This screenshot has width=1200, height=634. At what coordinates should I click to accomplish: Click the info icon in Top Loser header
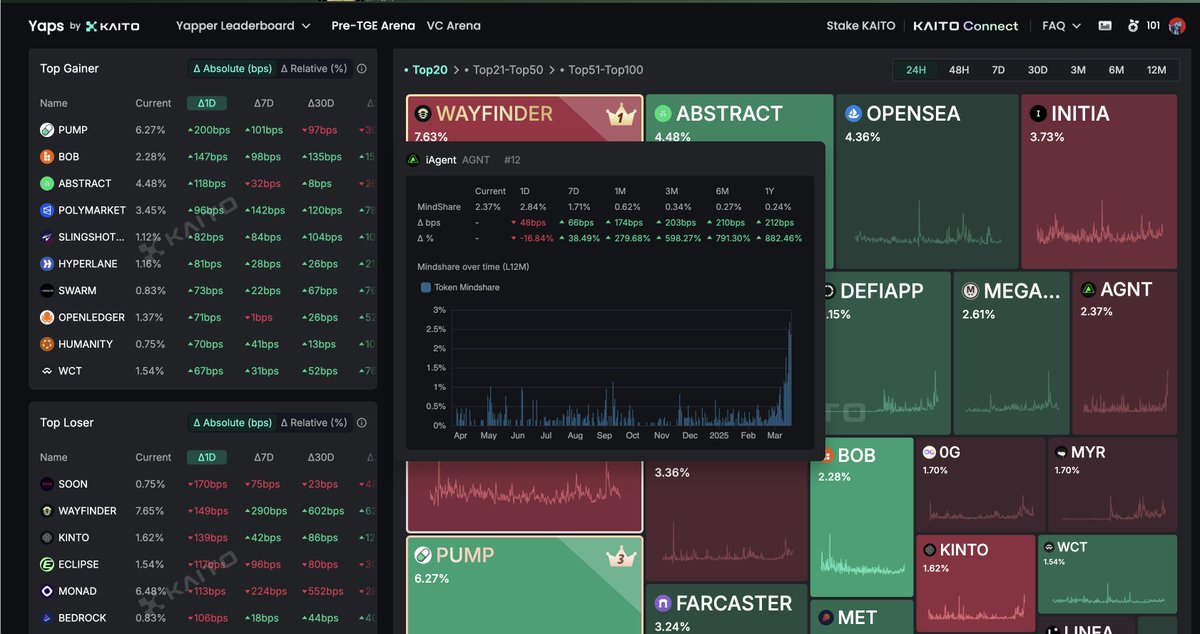click(362, 423)
